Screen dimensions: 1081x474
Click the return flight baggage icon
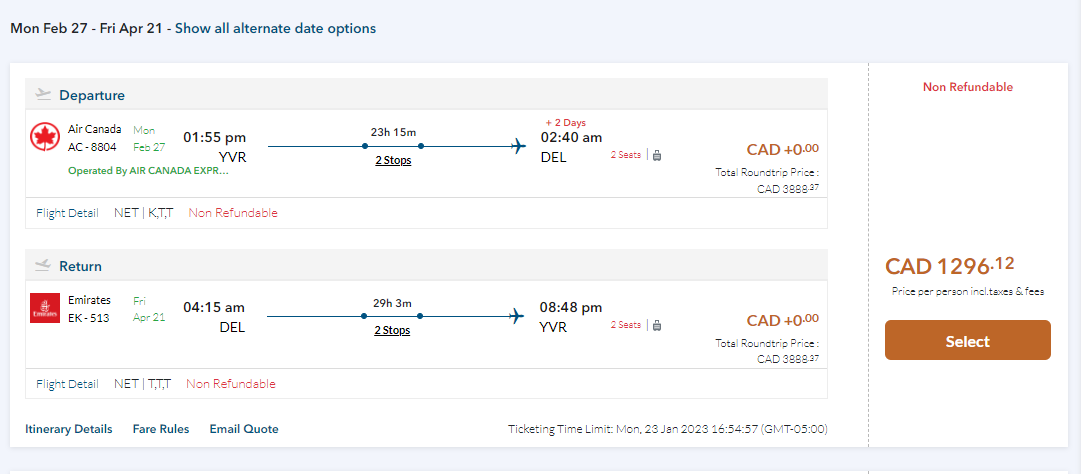tap(657, 325)
